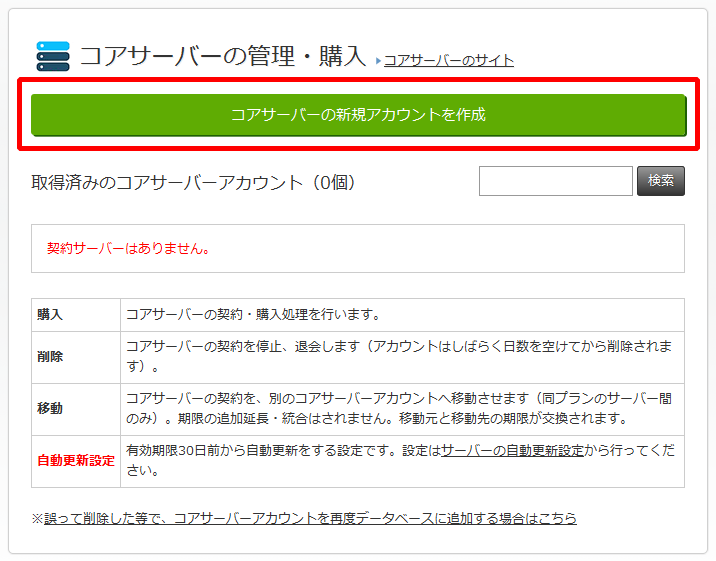Select the 購入 table row label
716x561 pixels.
click(x=50, y=315)
